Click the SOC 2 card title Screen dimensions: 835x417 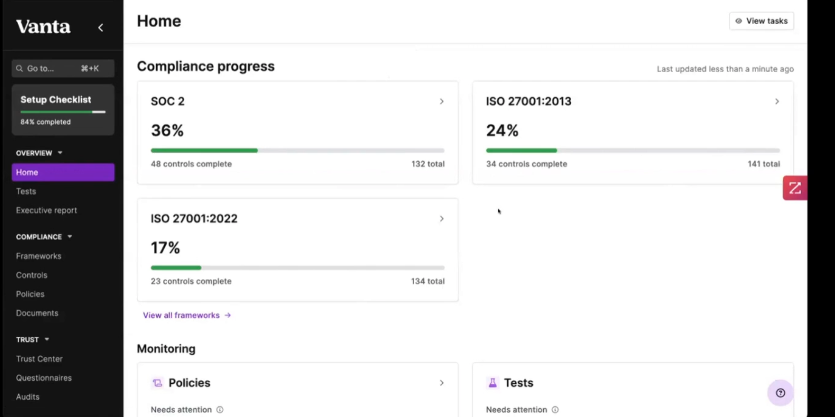pyautogui.click(x=167, y=101)
